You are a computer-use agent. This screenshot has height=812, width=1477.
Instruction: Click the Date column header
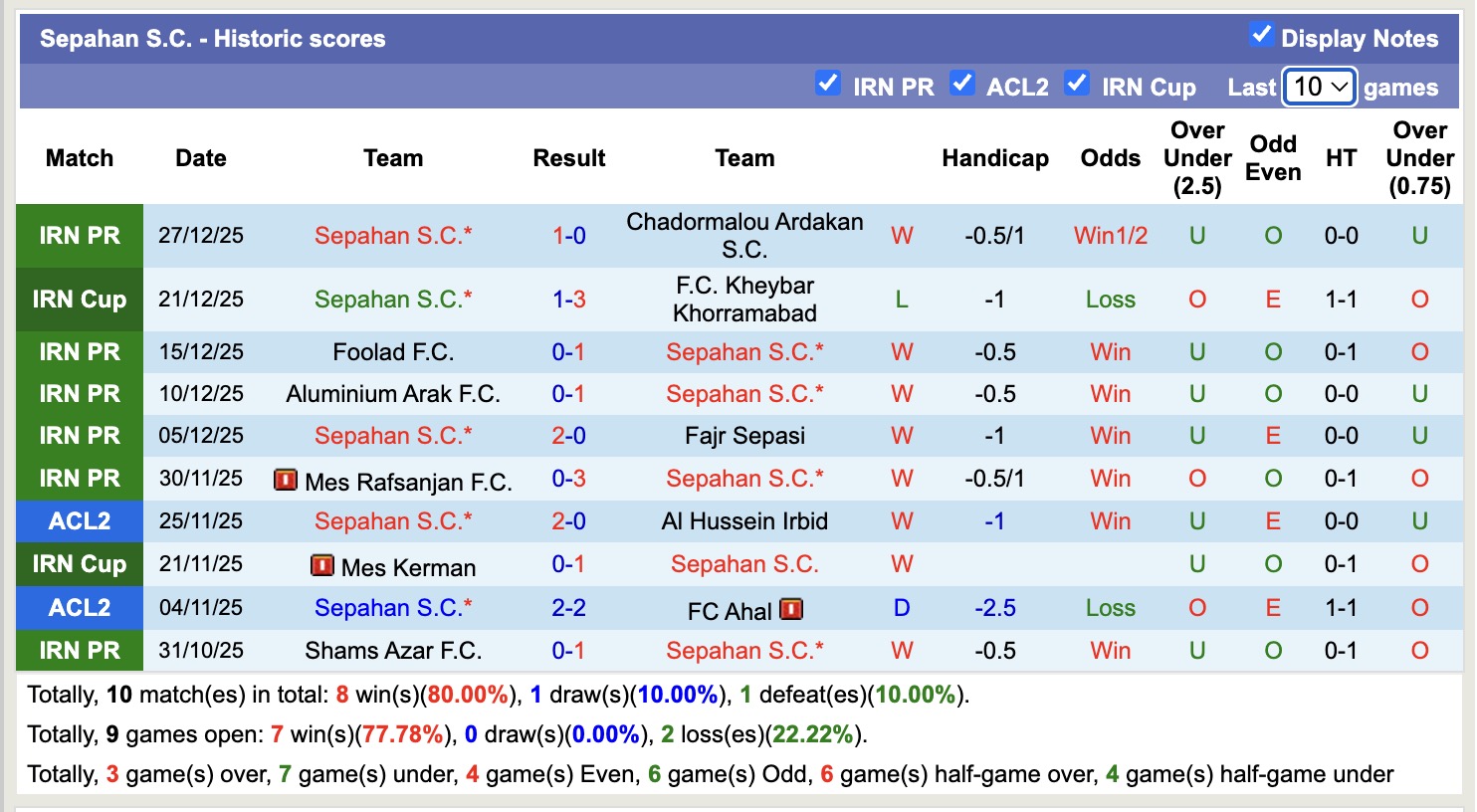[201, 157]
